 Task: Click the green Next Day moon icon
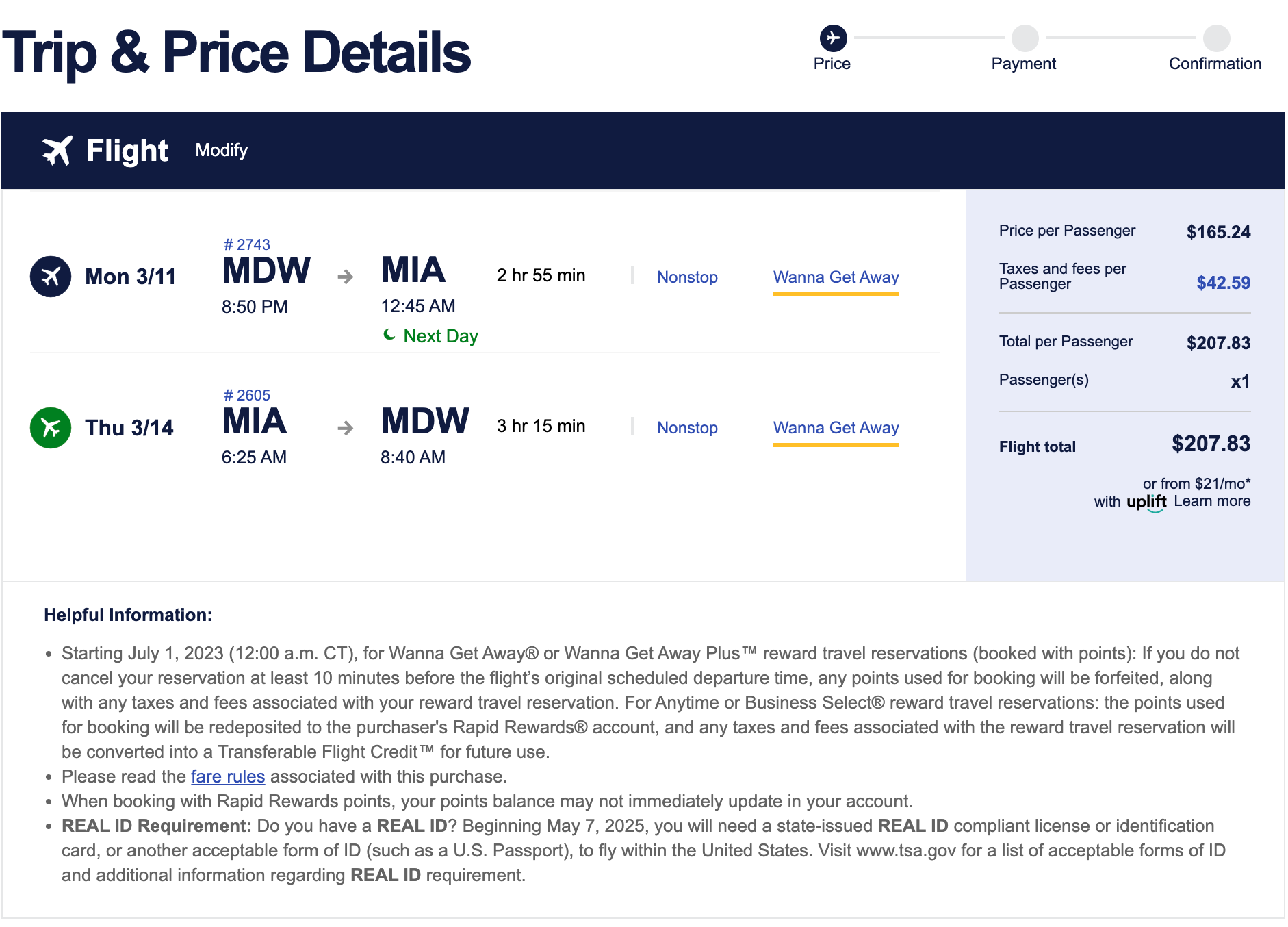click(389, 335)
